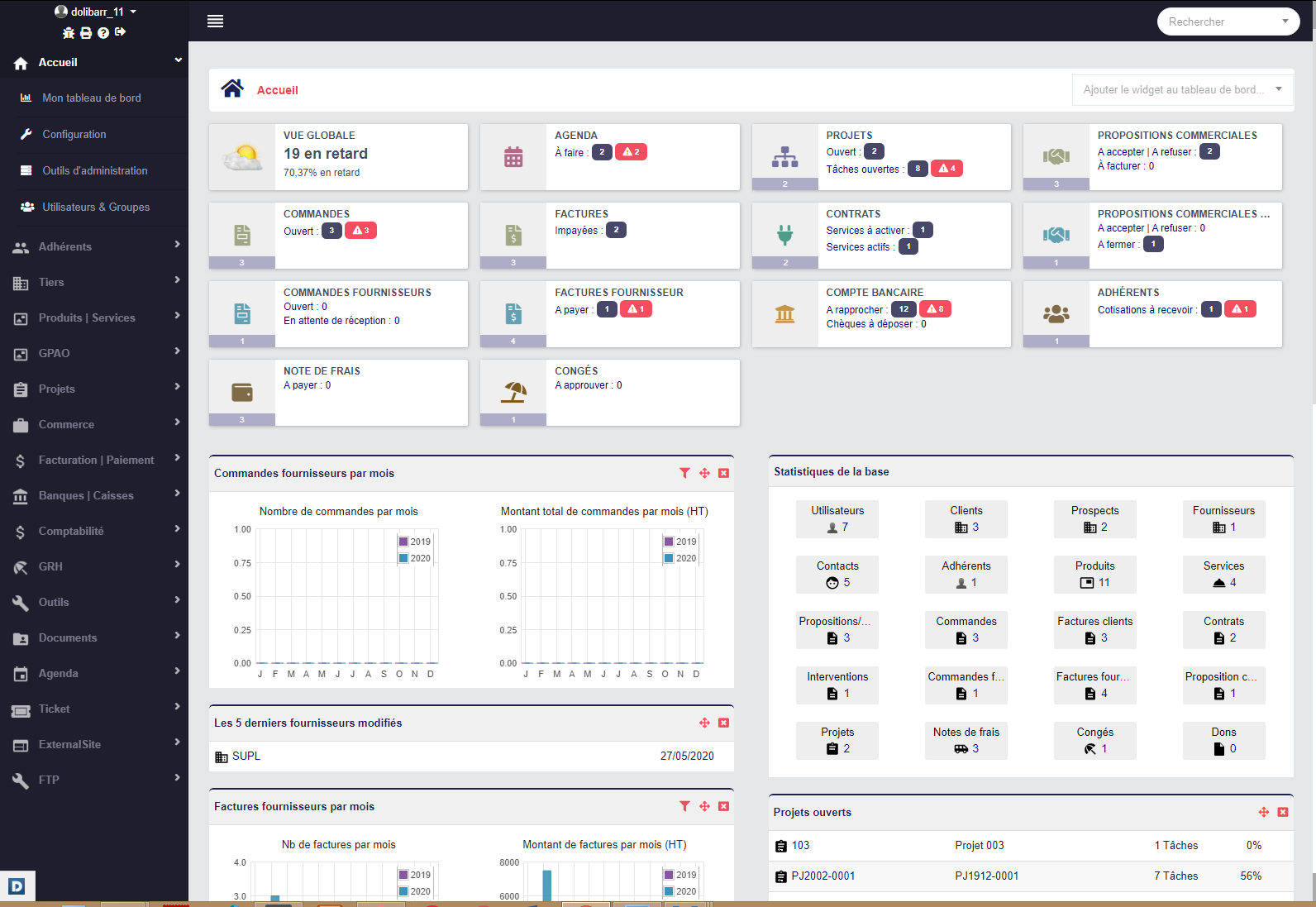Toggle 2020 series in Montant total de commandes chart

680,558
